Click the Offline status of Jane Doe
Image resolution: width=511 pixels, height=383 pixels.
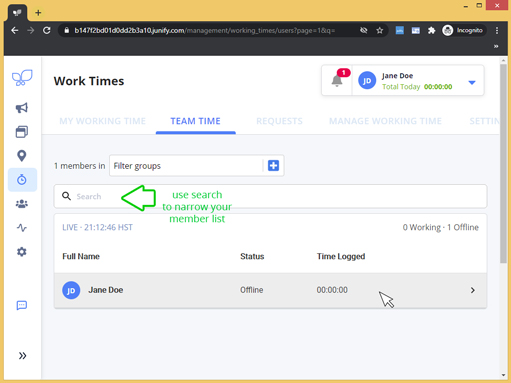(252, 290)
